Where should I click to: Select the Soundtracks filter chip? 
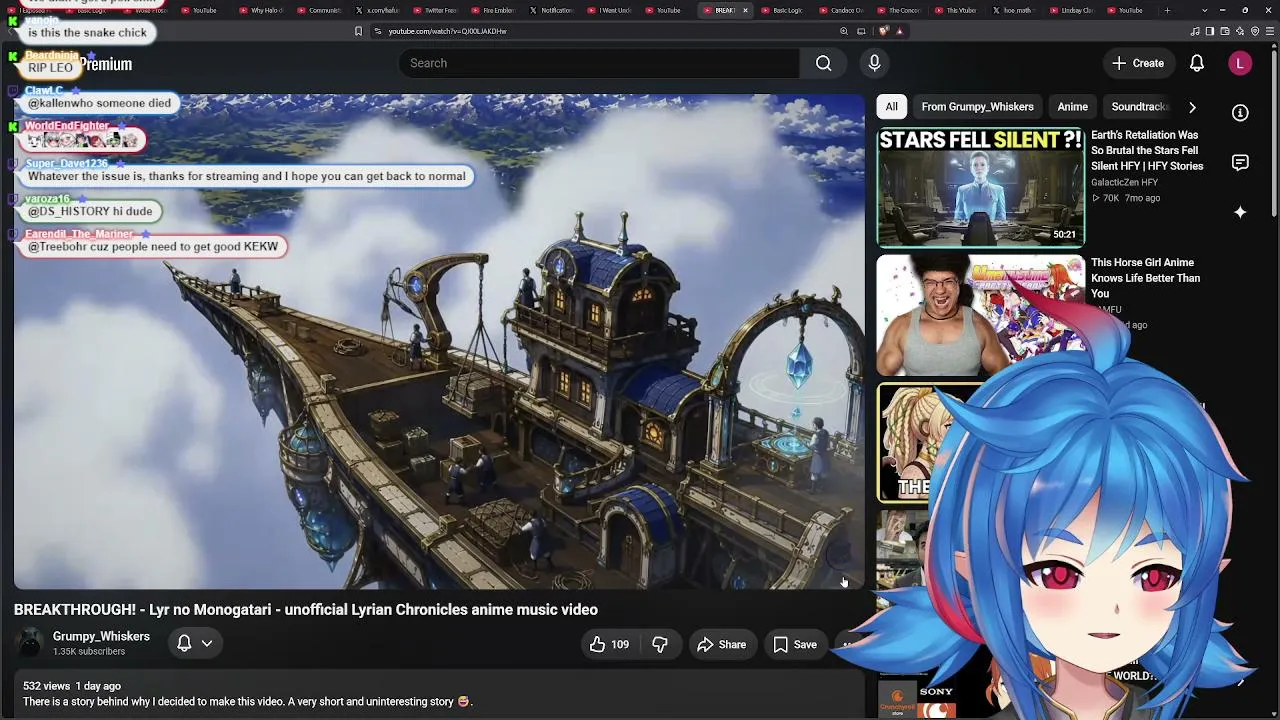[x=1140, y=107]
